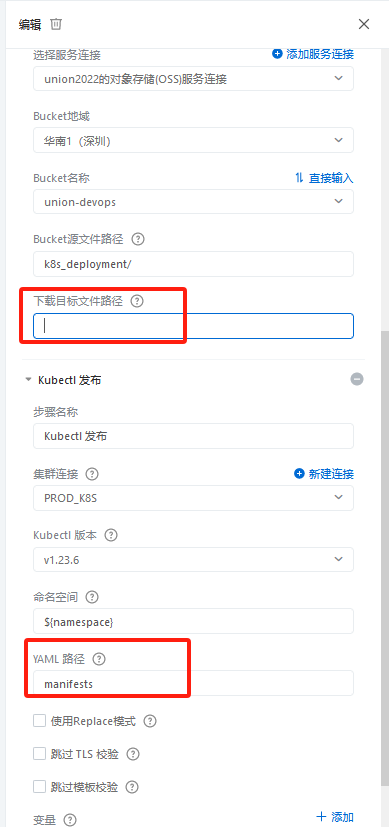
Task: Click the 新建连接 link
Action: point(324,474)
